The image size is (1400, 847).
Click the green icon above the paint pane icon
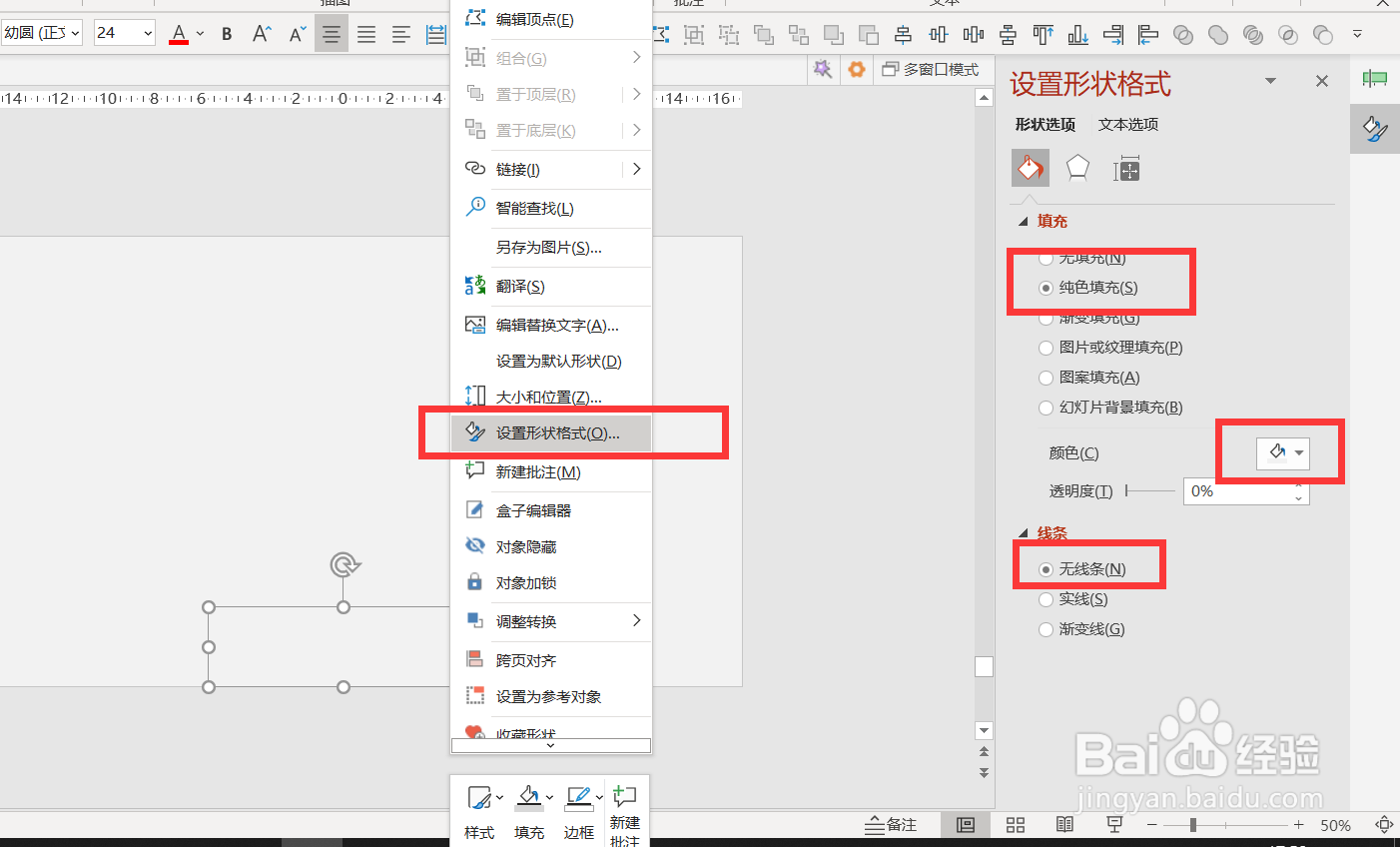coord(1375,79)
